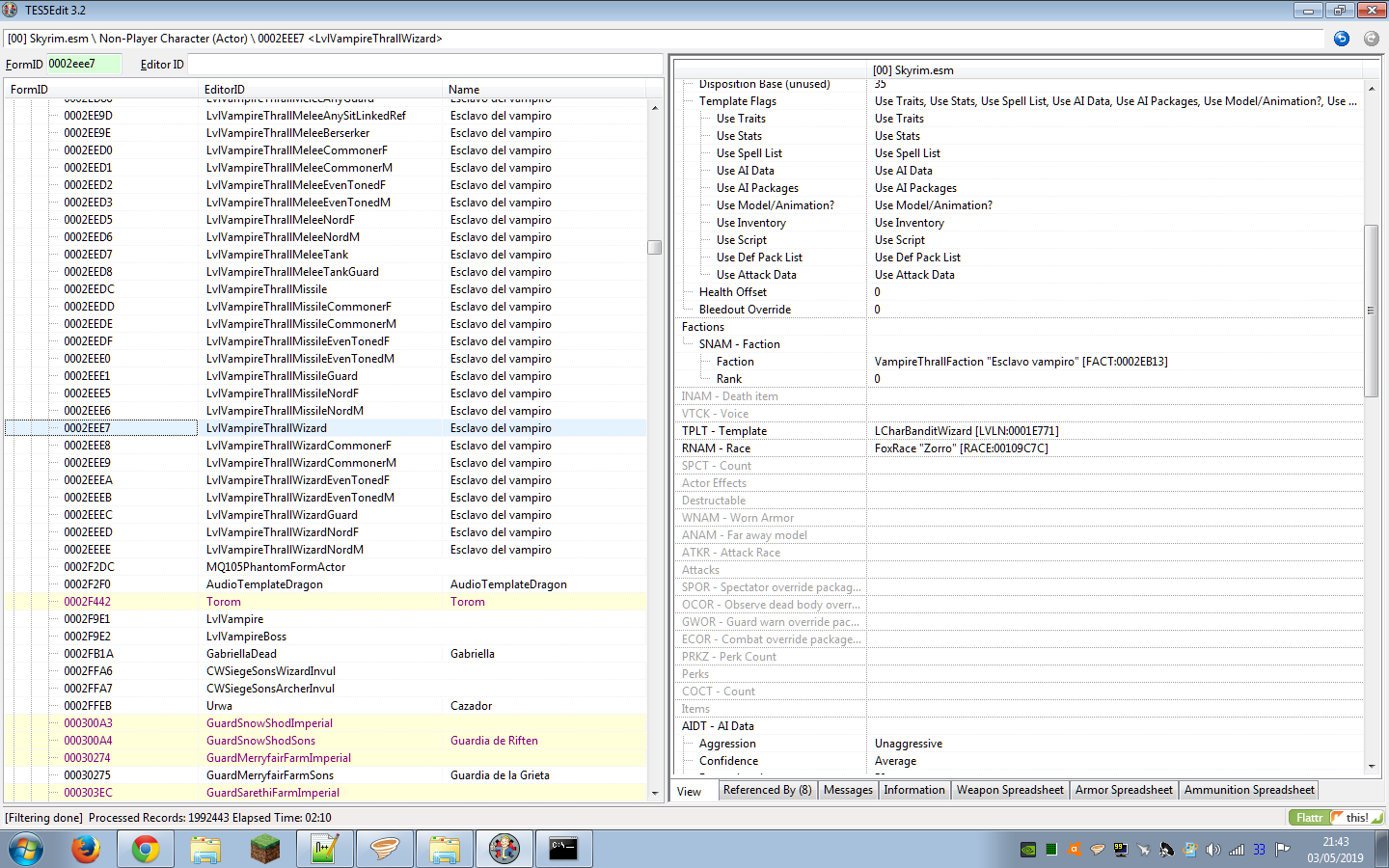Open the command prompt taskbar window
The width and height of the screenshot is (1389, 868).
(564, 849)
